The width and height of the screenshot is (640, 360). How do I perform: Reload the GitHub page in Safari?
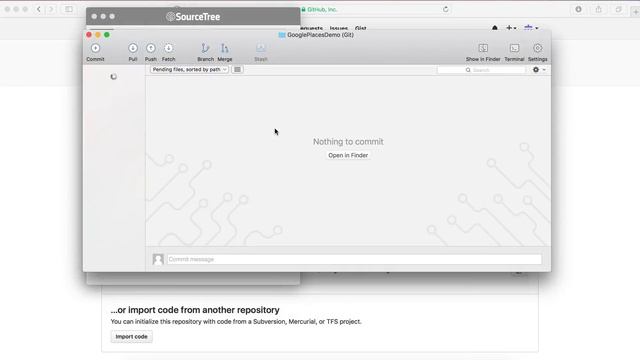coord(446,9)
